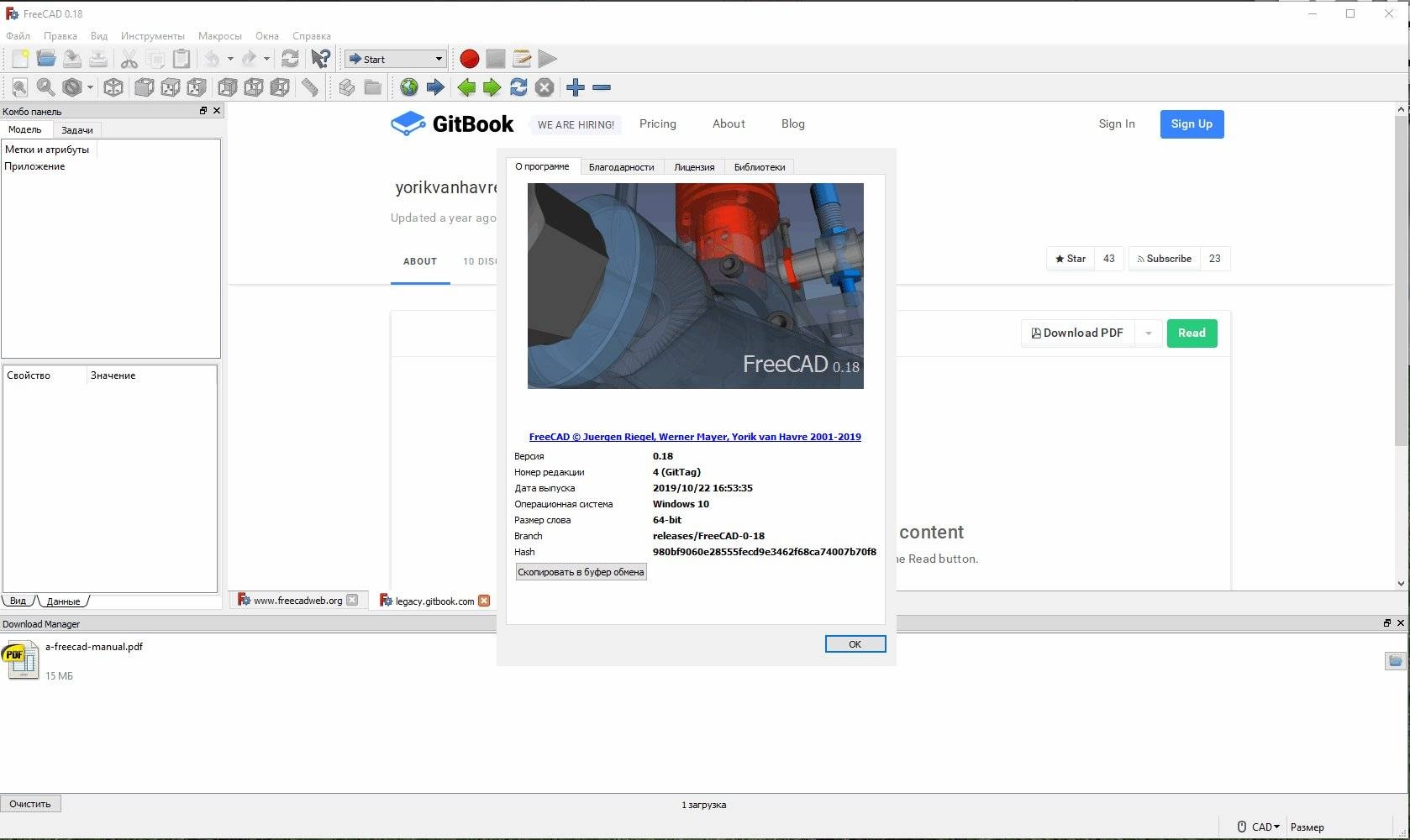Viewport: 1410px width, 840px height.
Task: Click the blue right arrow icon beside globe
Action: point(435,87)
